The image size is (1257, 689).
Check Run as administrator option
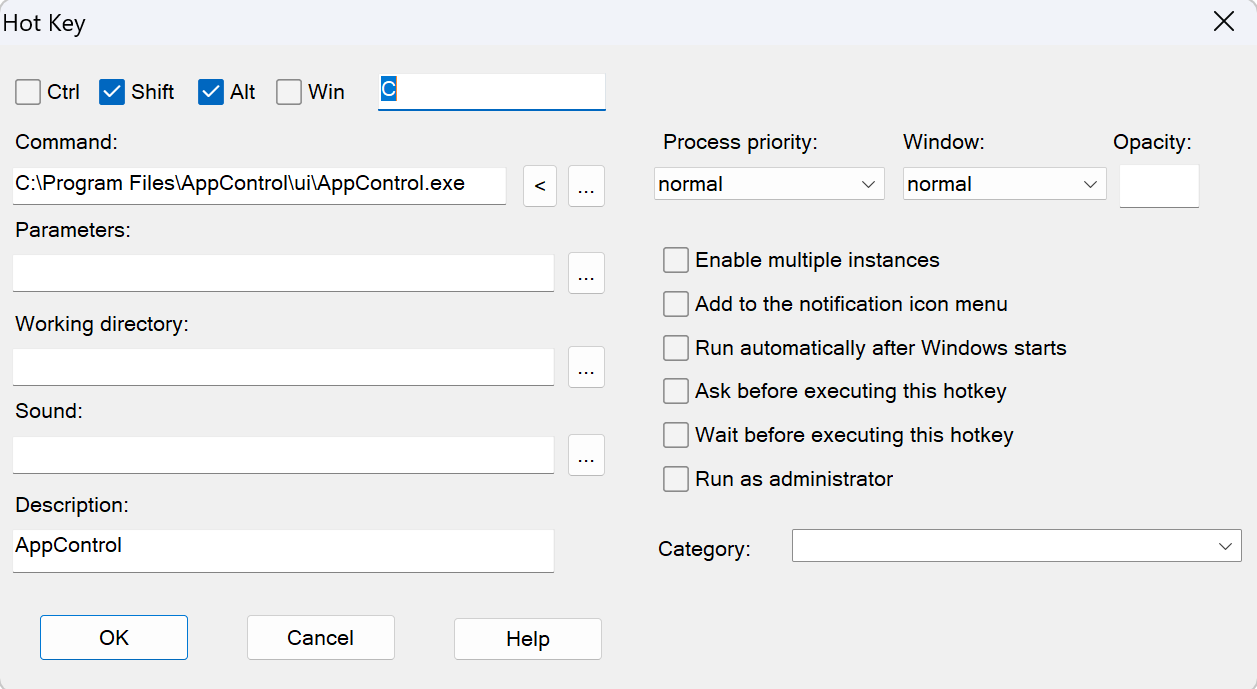pos(677,479)
